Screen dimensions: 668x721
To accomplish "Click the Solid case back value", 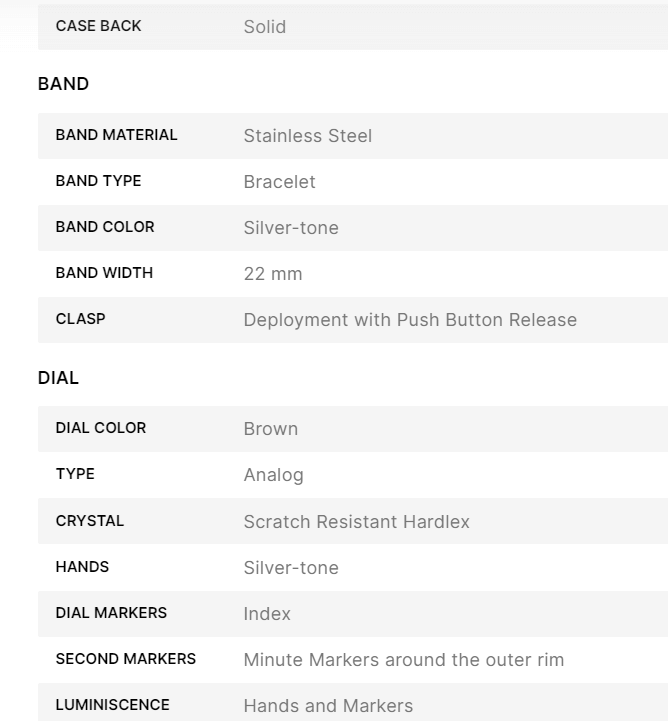I will point(265,27).
